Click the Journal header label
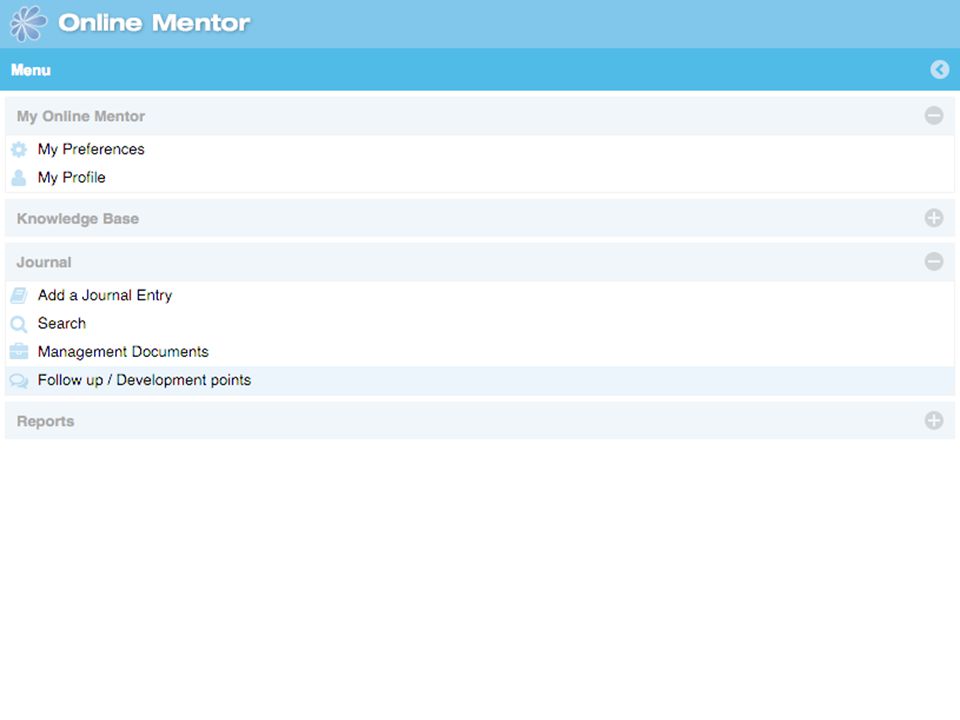Viewport: 960px width, 720px height. (44, 262)
